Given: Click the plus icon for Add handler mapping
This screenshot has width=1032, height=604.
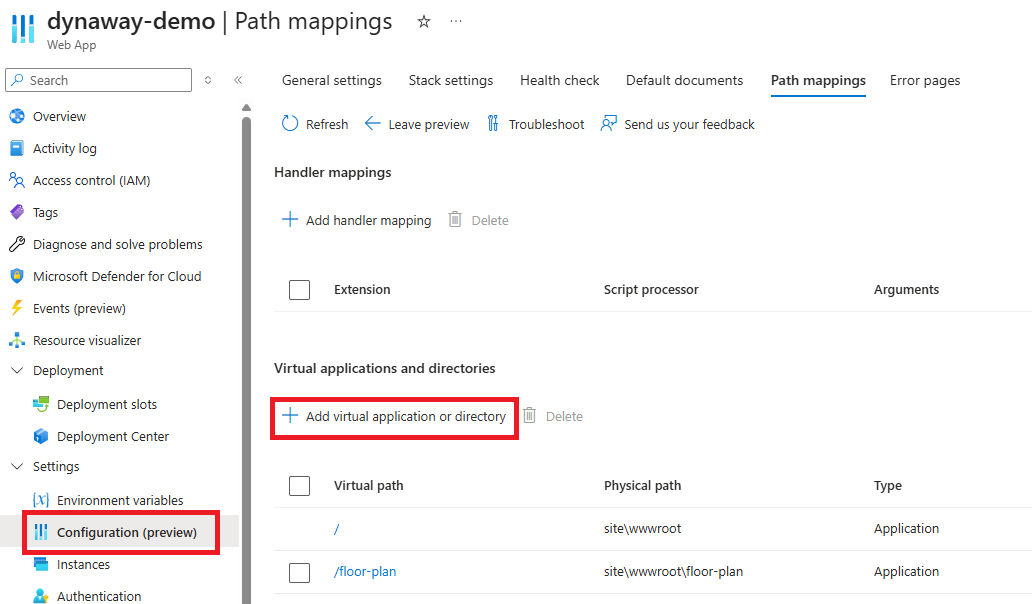Looking at the screenshot, I should 290,220.
